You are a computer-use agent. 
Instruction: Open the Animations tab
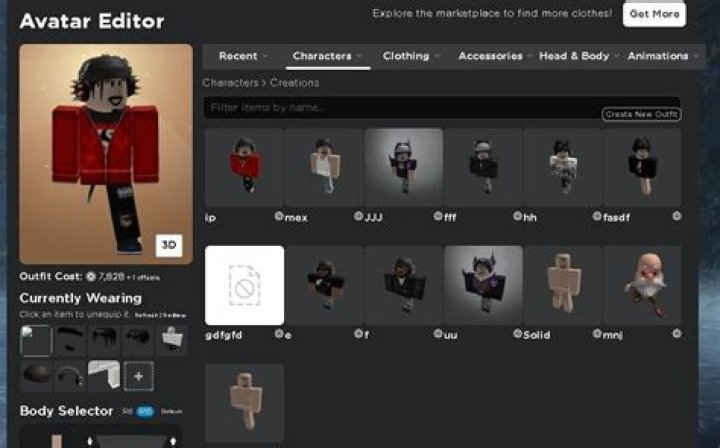pyautogui.click(x=658, y=56)
